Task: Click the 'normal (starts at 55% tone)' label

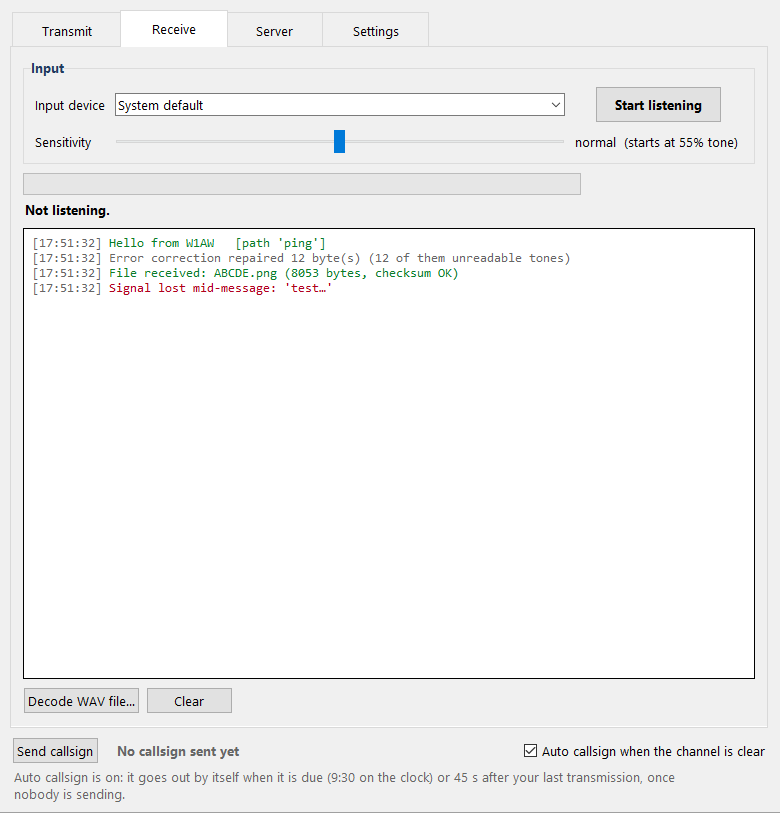Action: tap(656, 142)
